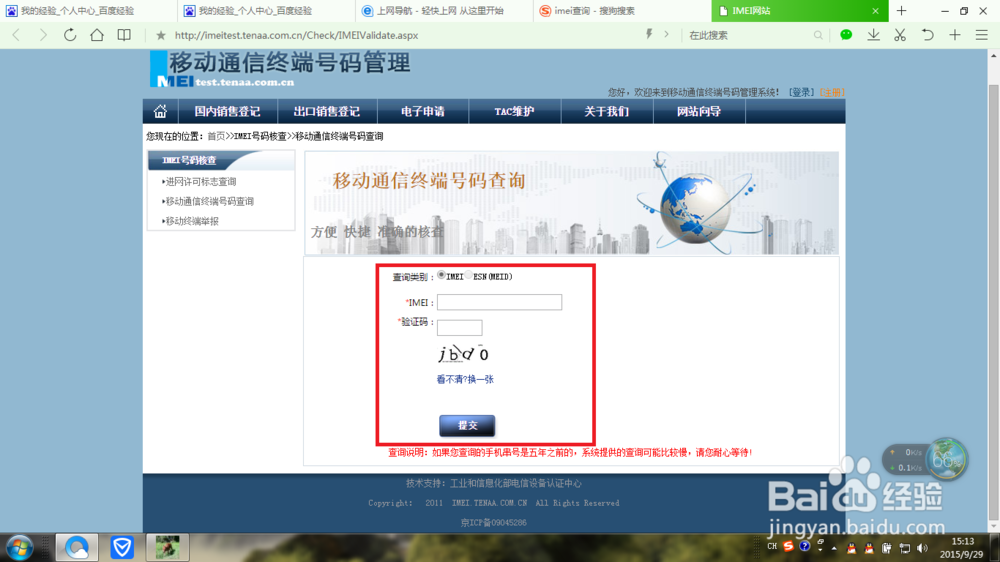Open the green WeChat chat icon
1000x562 pixels.
(x=846, y=35)
